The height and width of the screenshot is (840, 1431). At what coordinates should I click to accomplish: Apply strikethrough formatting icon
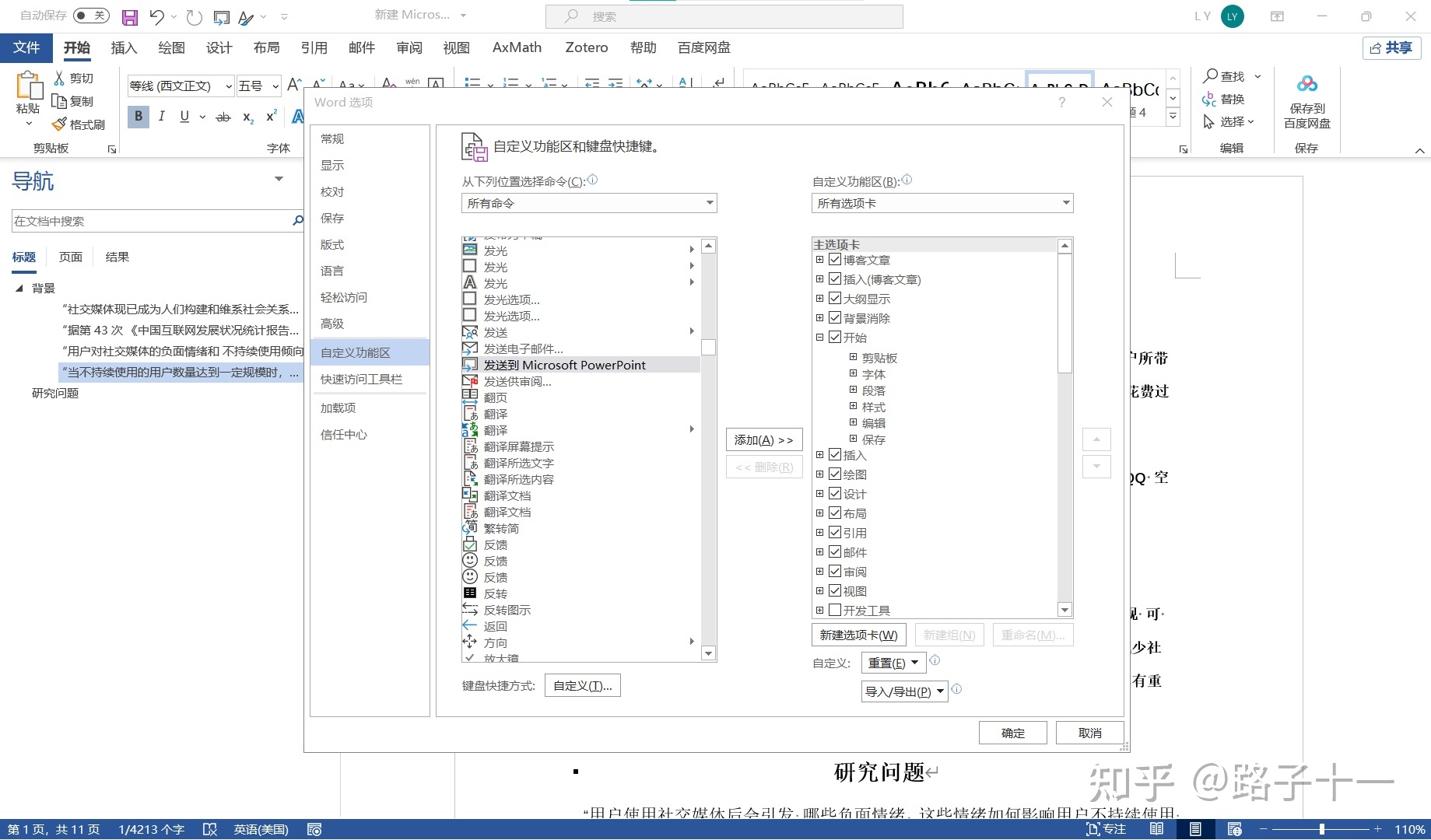pos(223,117)
